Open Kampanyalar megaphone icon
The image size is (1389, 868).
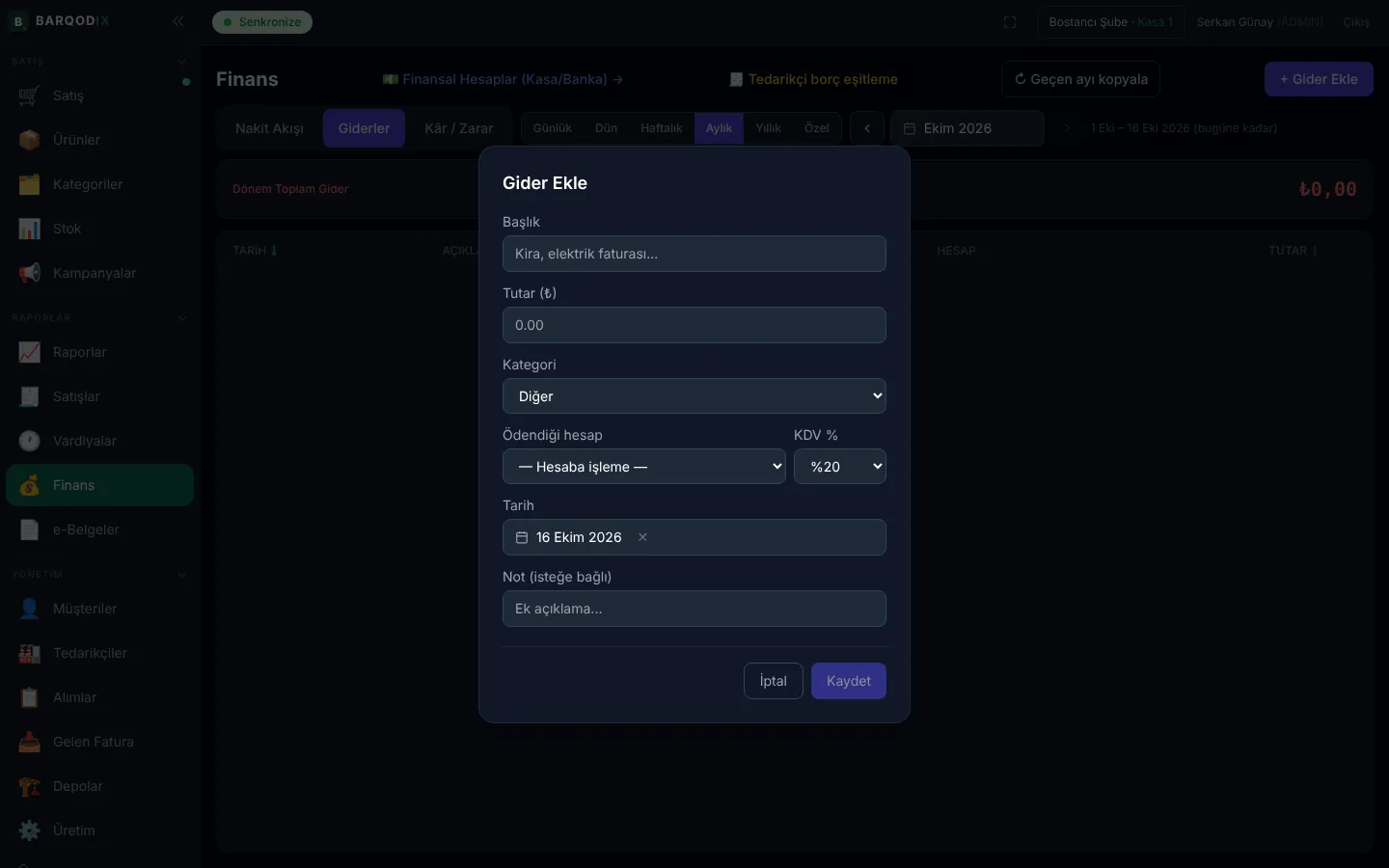30,273
